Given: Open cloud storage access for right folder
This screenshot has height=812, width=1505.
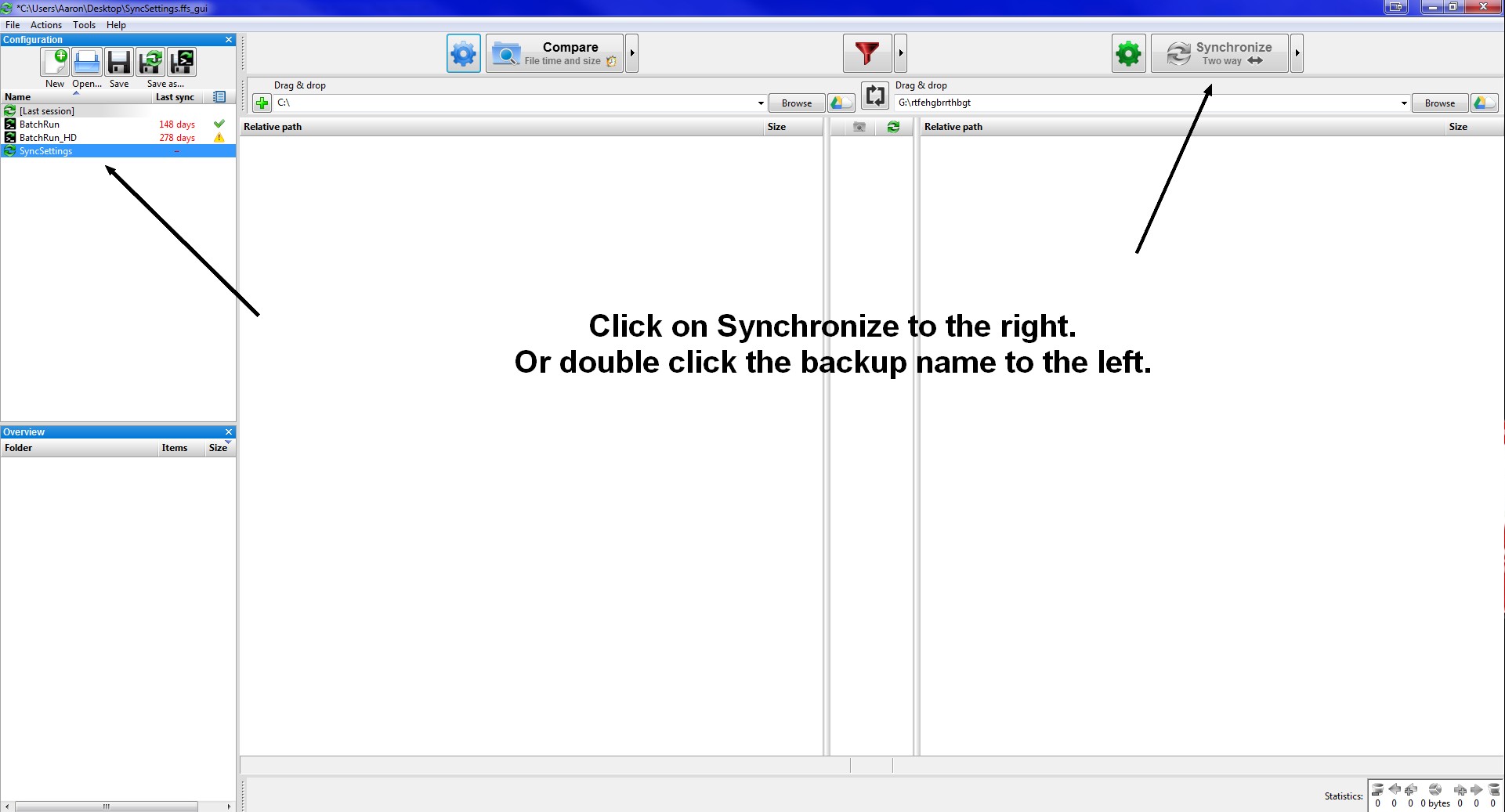Looking at the screenshot, I should pyautogui.click(x=1485, y=103).
